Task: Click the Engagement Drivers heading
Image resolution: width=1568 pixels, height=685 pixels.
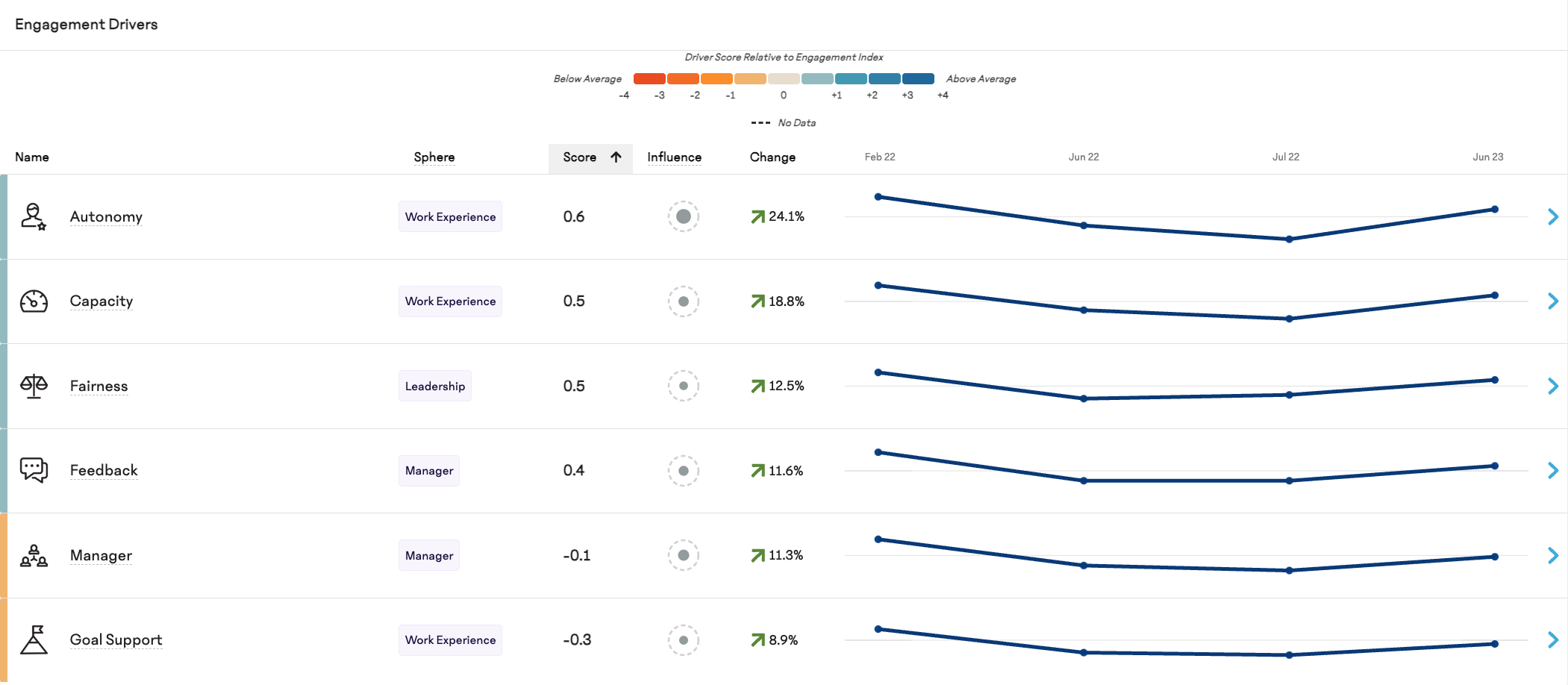Action: coord(87,25)
